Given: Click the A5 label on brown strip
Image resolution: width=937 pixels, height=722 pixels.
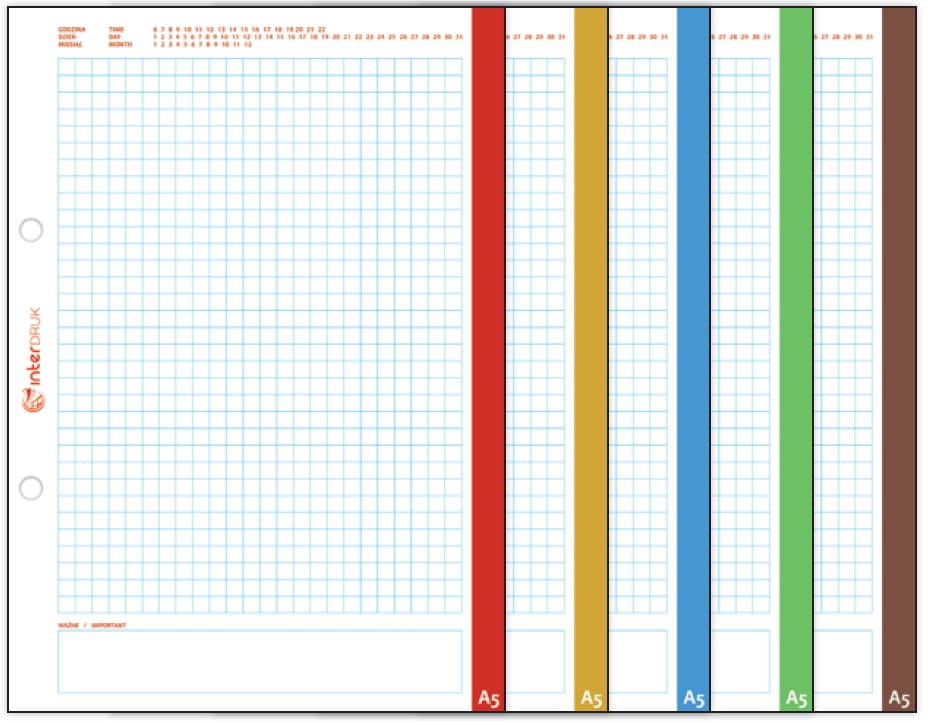Looking at the screenshot, I should coord(899,698).
